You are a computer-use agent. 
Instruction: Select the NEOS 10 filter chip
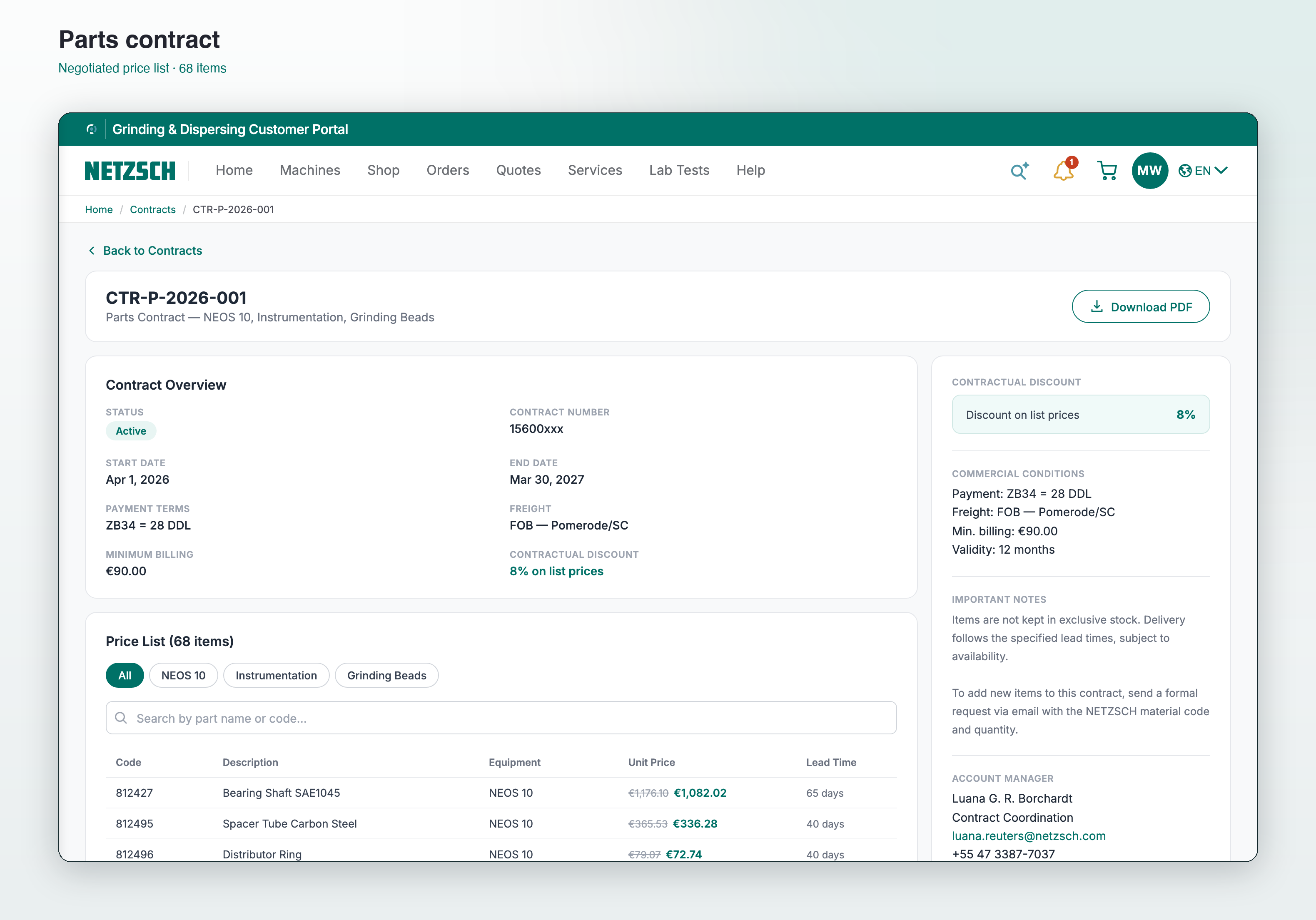pos(183,675)
